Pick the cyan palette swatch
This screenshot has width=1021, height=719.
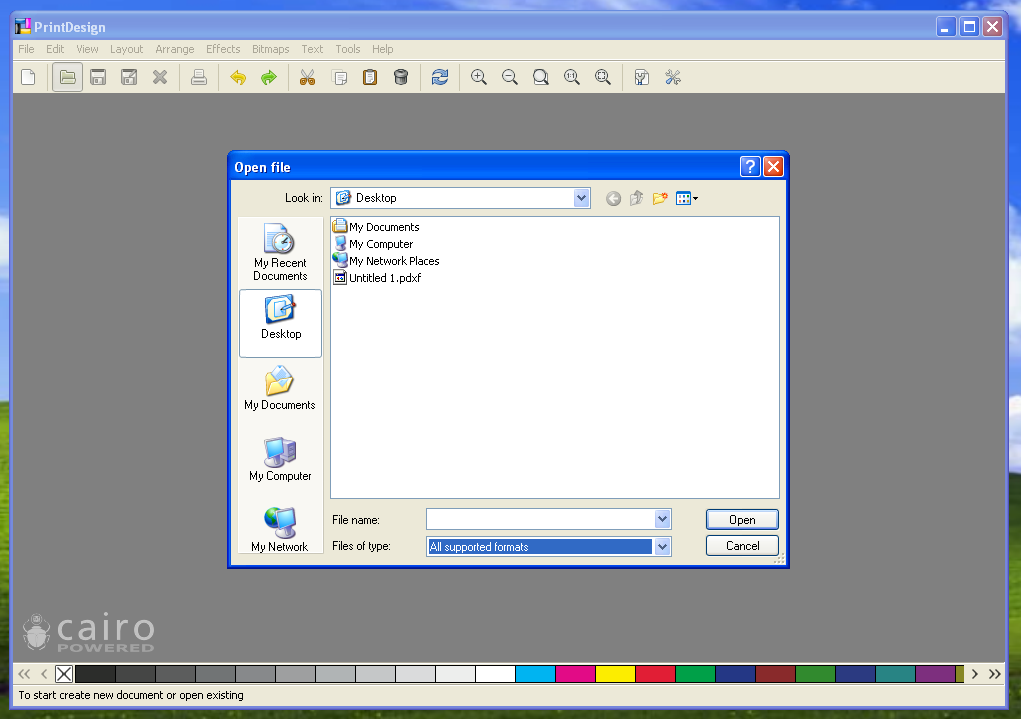(535, 673)
